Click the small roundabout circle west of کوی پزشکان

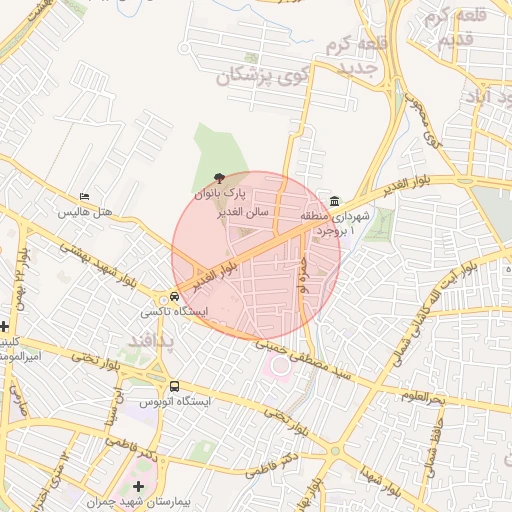click(x=184, y=48)
